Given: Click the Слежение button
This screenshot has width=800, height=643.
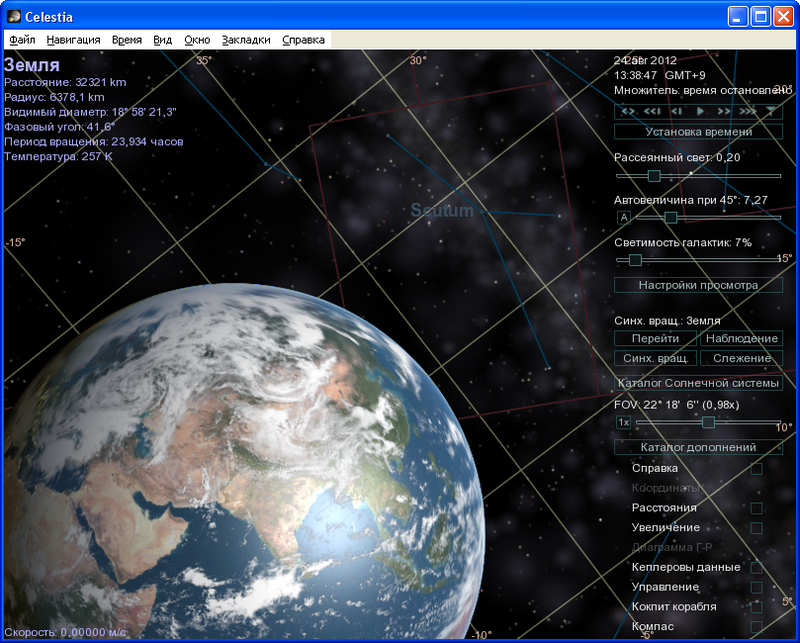Looking at the screenshot, I should [742, 358].
